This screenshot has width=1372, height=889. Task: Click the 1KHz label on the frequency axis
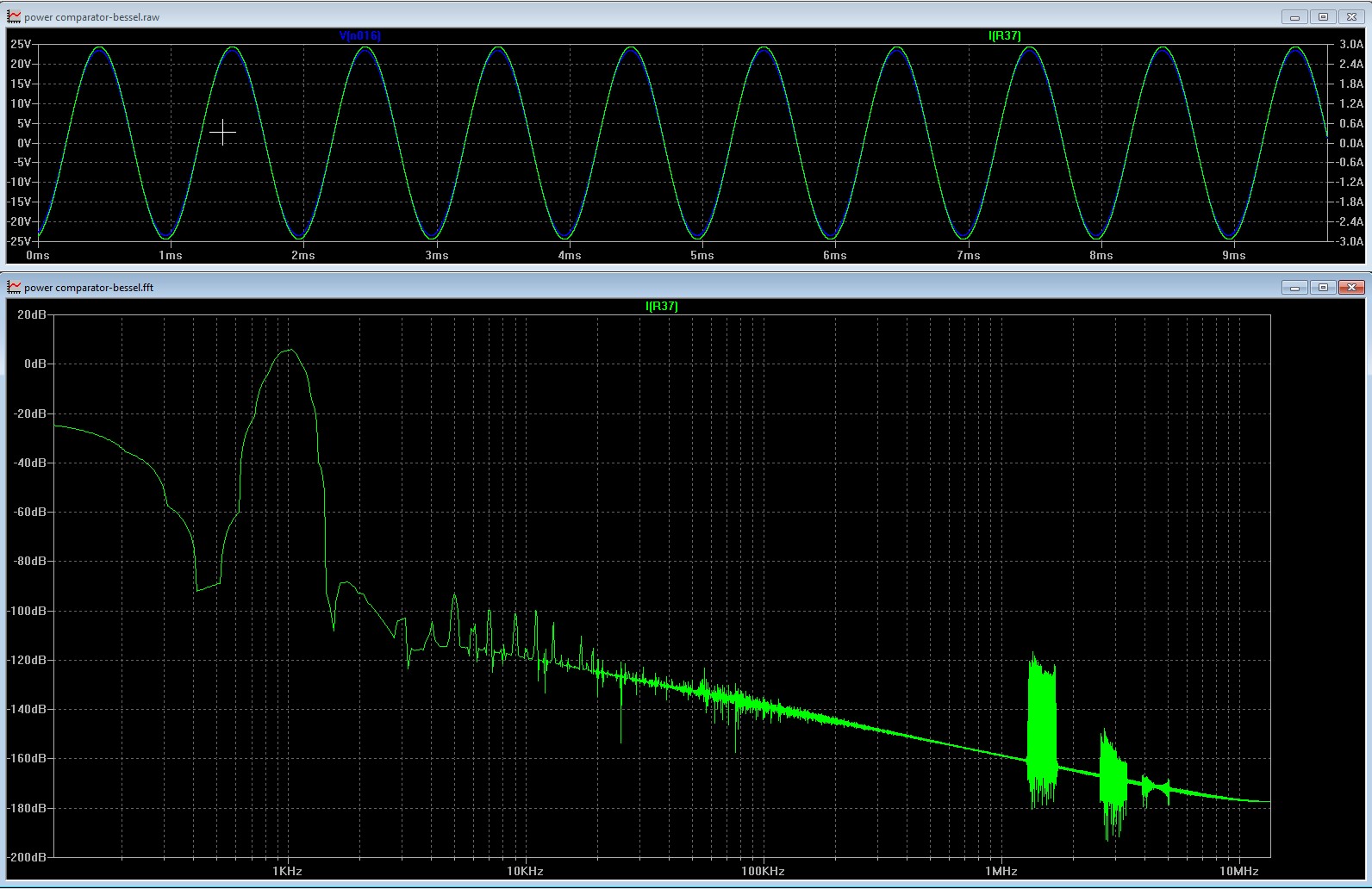point(287,871)
